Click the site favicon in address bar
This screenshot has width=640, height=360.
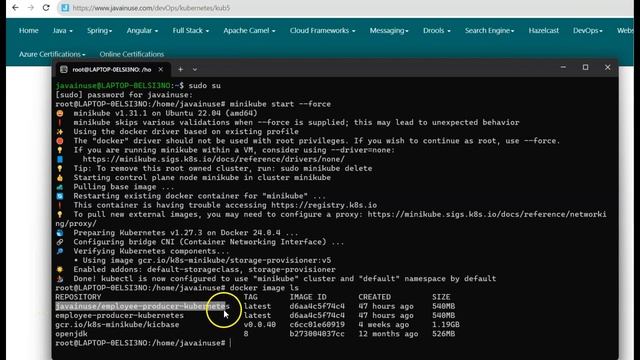tap(65, 8)
